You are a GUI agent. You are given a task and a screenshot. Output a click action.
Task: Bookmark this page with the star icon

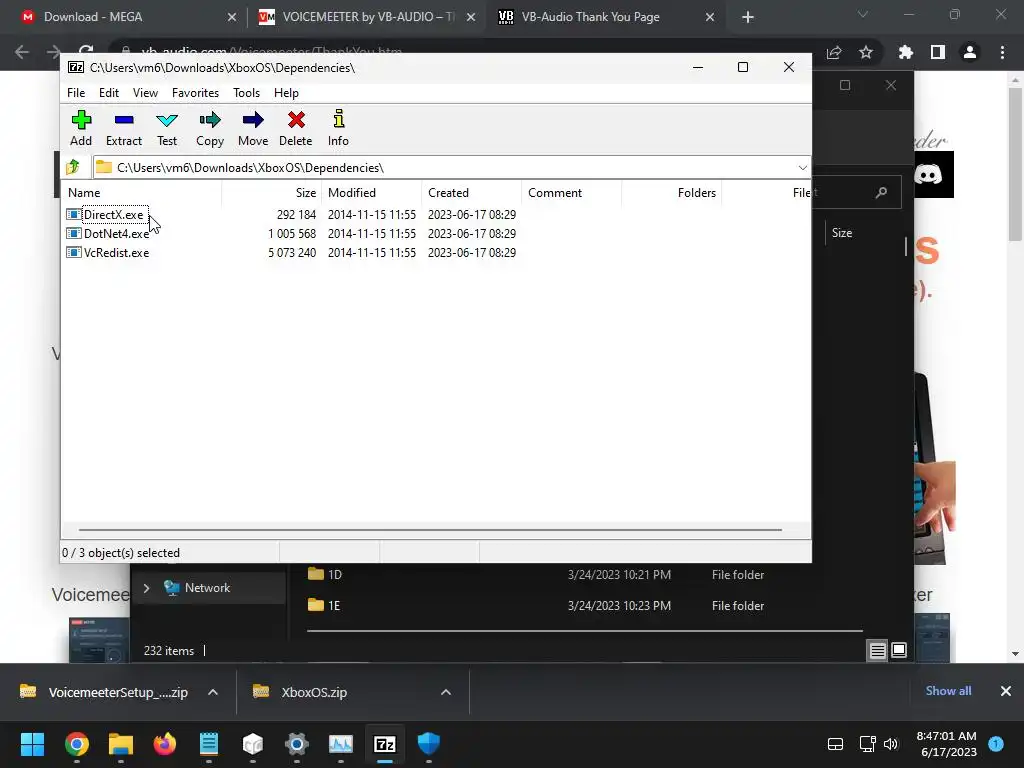pyautogui.click(x=866, y=52)
